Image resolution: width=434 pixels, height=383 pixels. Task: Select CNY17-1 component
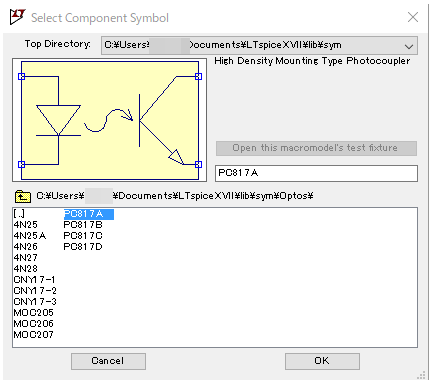point(34,280)
